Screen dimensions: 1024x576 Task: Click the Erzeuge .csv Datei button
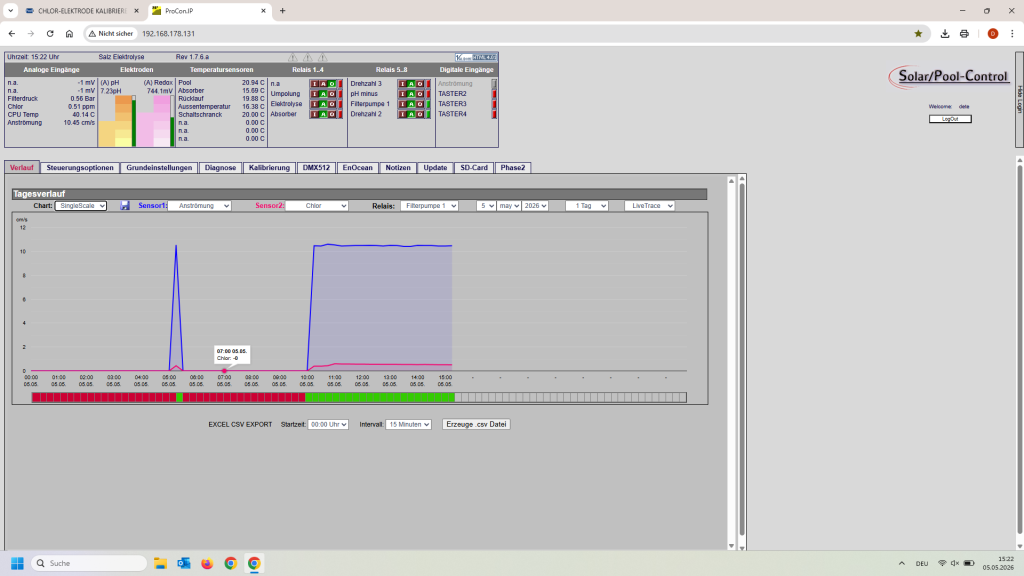click(476, 424)
